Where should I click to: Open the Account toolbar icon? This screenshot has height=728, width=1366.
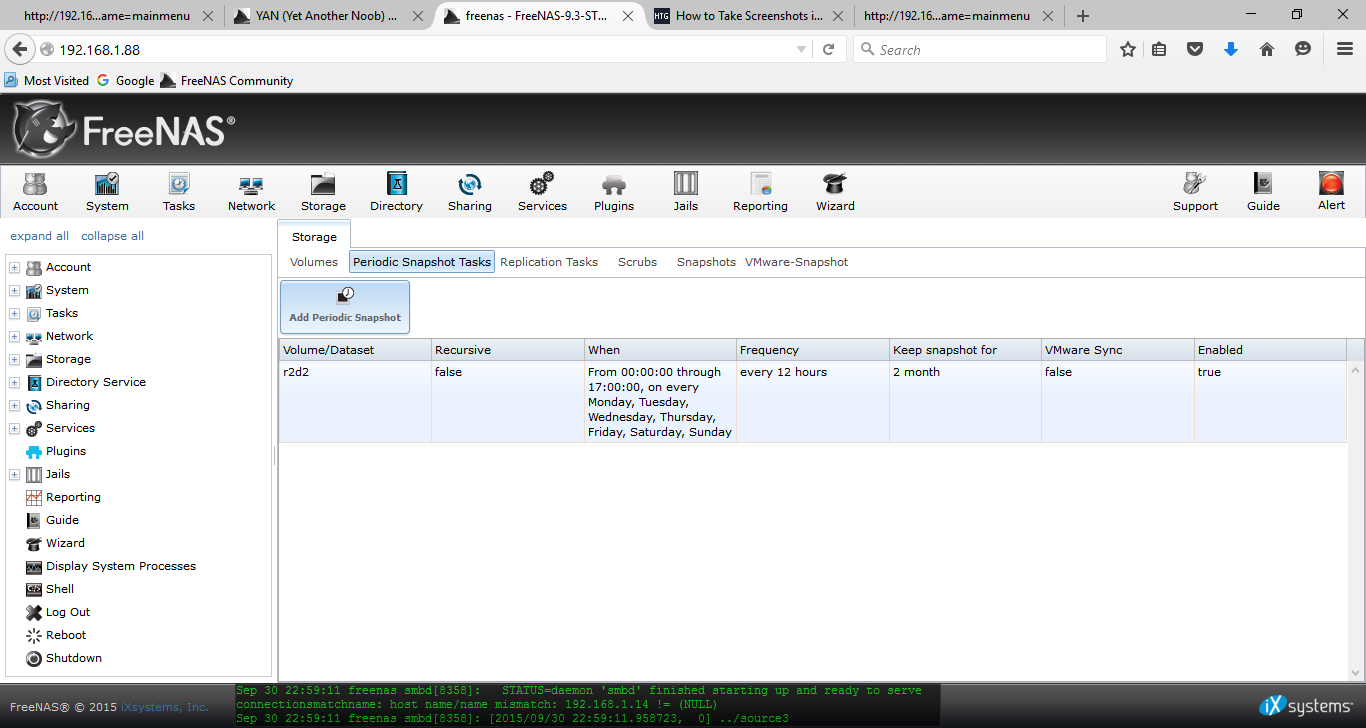(x=36, y=192)
